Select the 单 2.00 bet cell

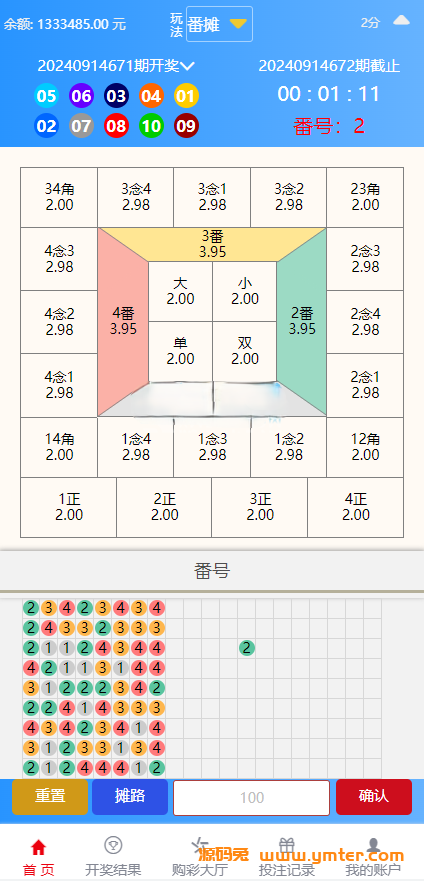[180, 351]
